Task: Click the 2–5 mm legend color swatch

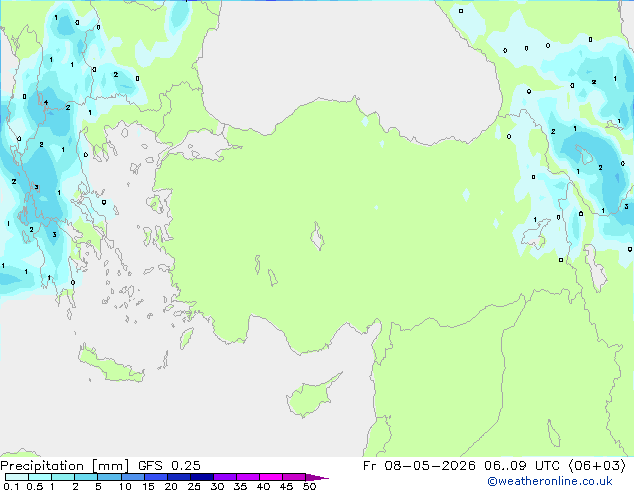Action: [86, 477]
